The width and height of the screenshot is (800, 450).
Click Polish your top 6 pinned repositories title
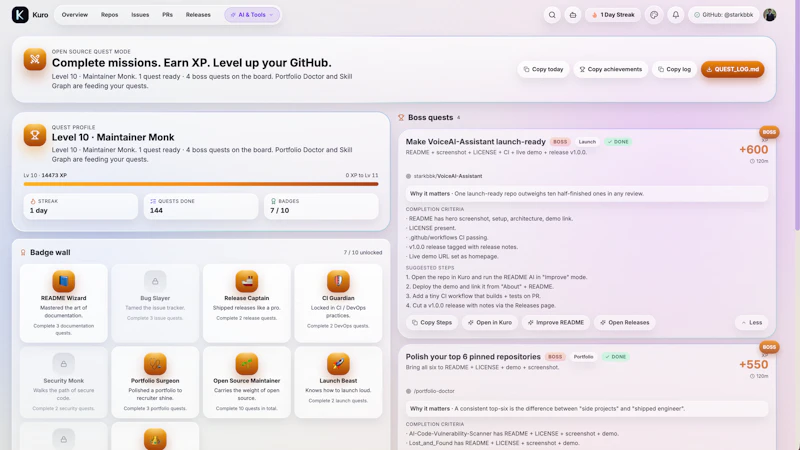pyautogui.click(x=473, y=357)
